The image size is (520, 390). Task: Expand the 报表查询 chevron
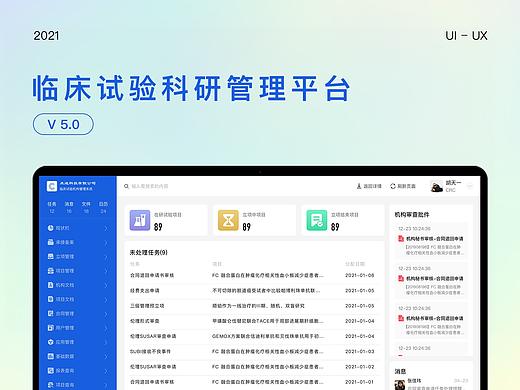106,371
